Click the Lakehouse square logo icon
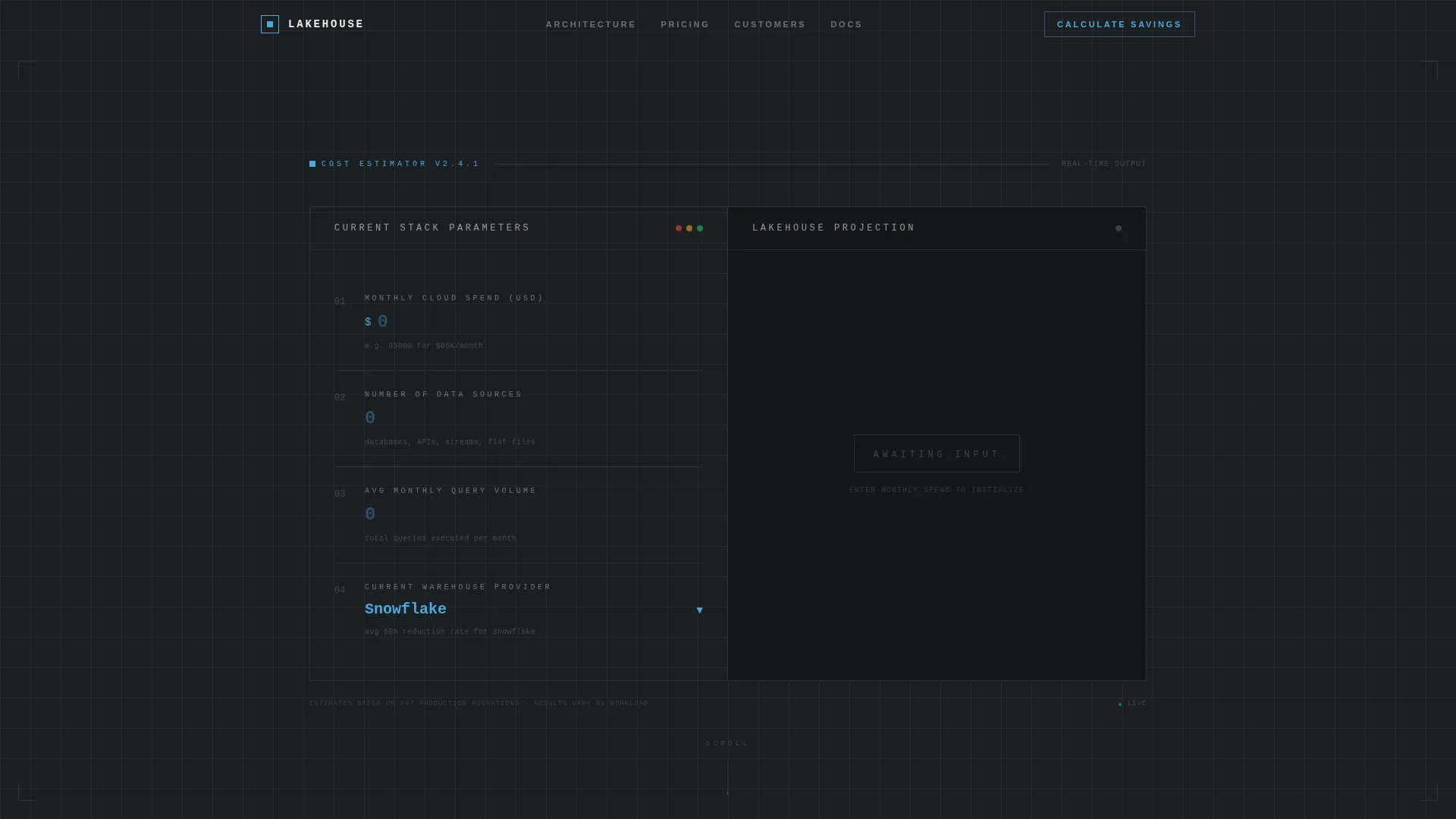This screenshot has height=819, width=1456. click(x=270, y=24)
